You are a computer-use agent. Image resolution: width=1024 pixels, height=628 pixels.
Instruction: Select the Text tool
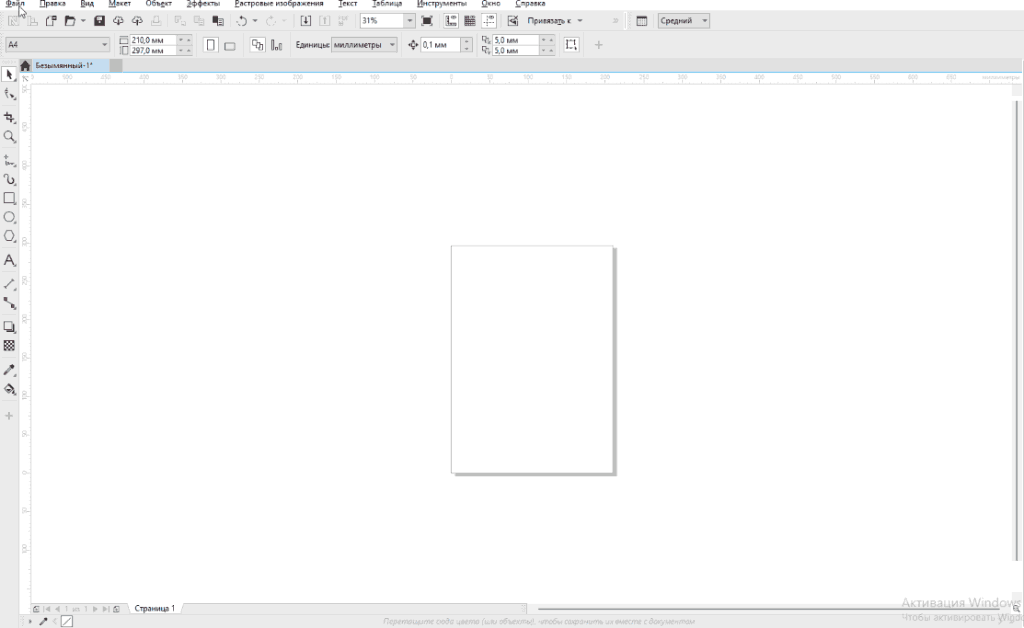tap(9, 260)
